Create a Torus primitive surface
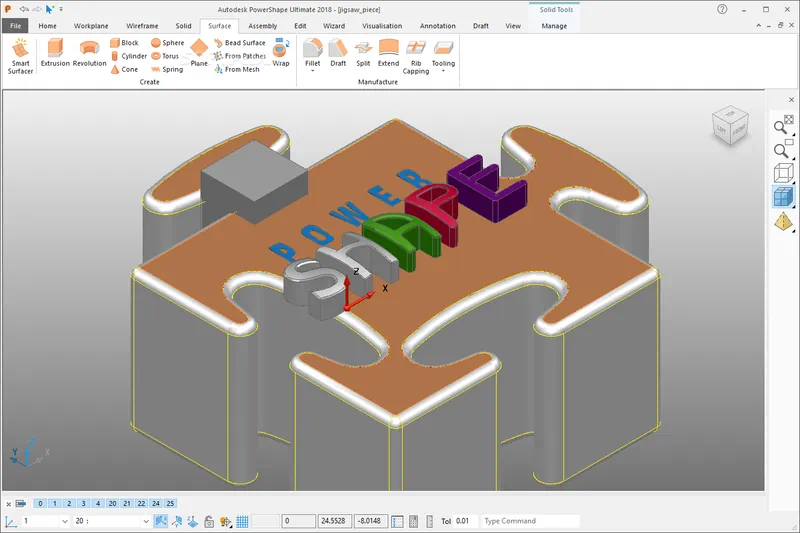Screen dimensions: 800x533 (165, 56)
